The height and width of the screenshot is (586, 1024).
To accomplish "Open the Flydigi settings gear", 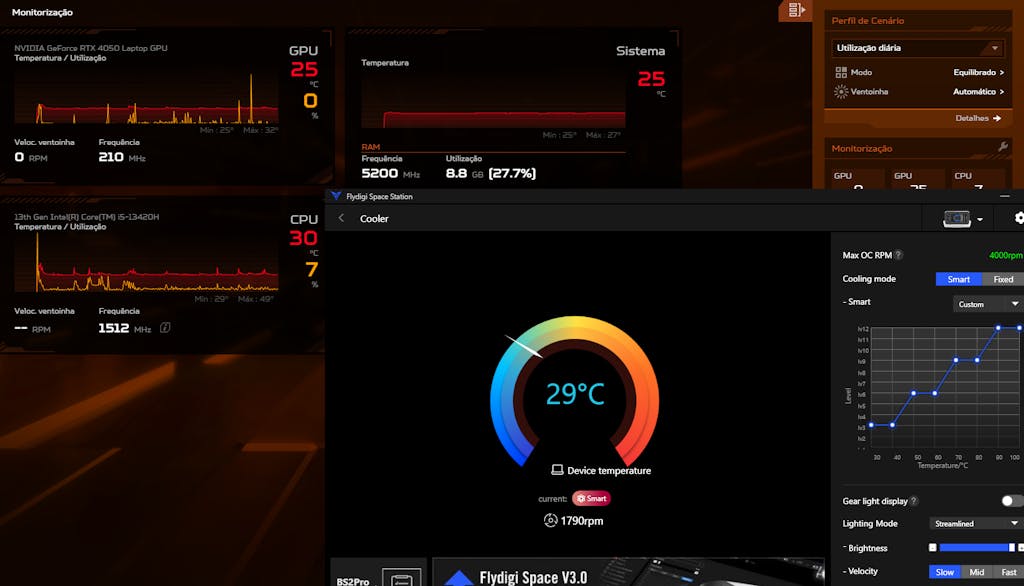I will [1018, 218].
